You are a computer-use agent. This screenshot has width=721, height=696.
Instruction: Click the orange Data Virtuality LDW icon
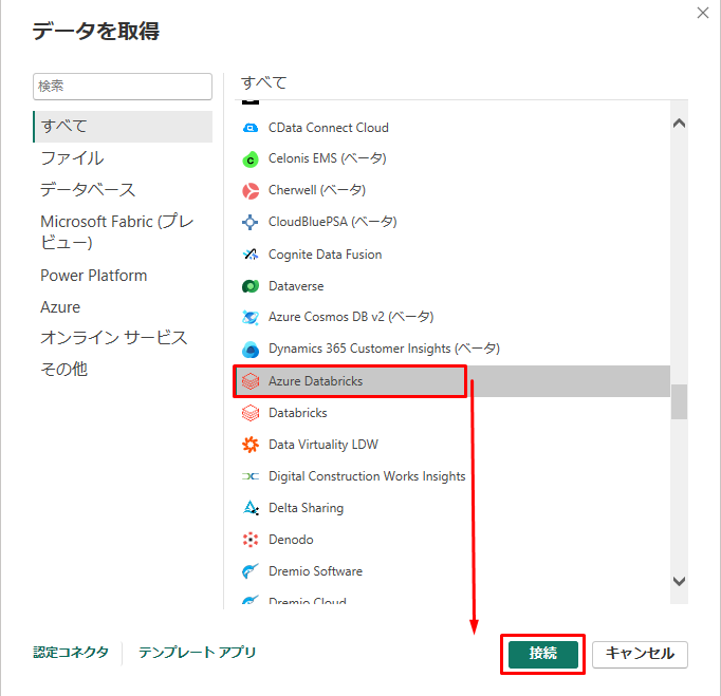(250, 445)
